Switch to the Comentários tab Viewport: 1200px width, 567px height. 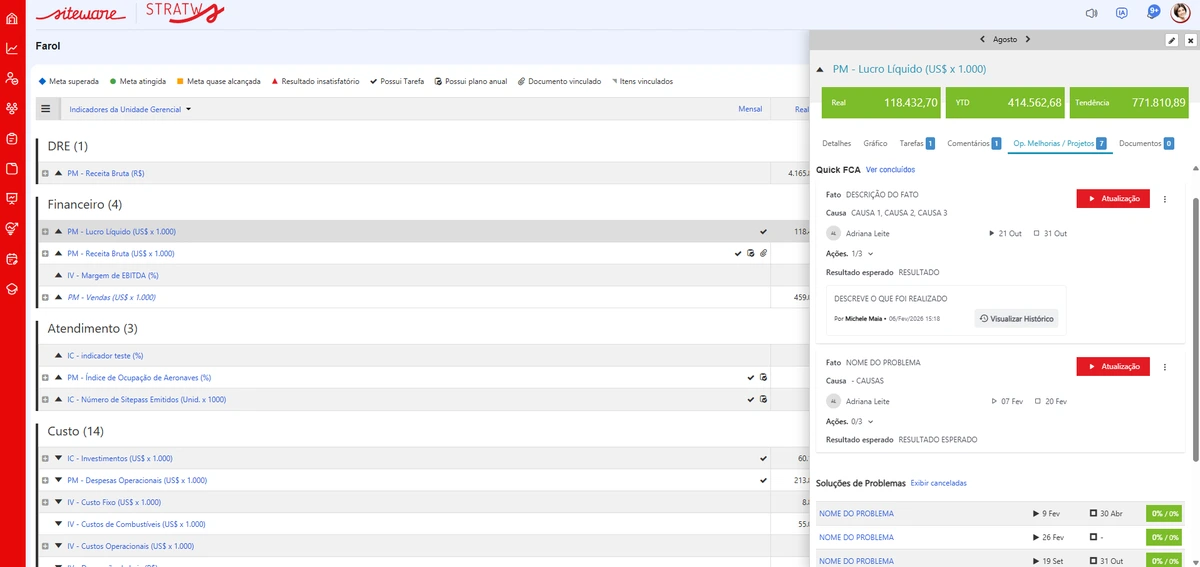[974, 144]
